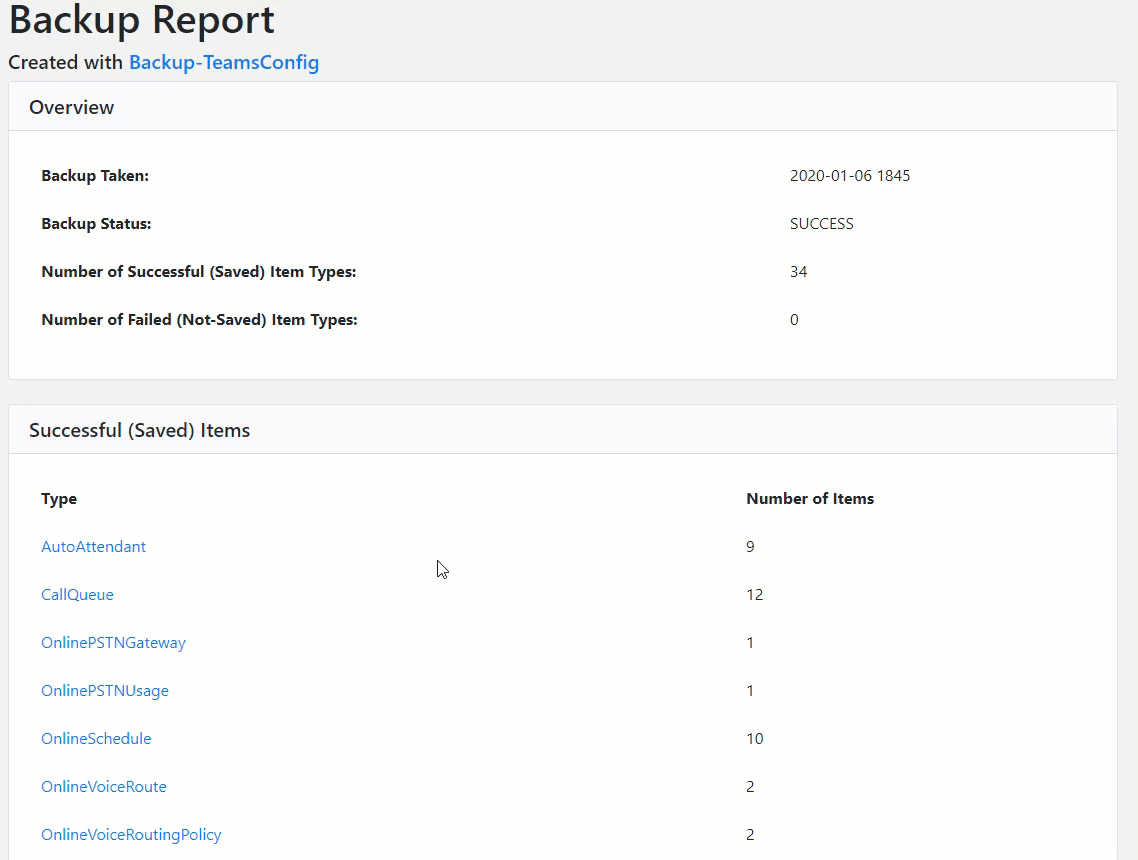The width and height of the screenshot is (1138, 860).
Task: Click the SUCCESS backup status value
Action: coord(821,224)
